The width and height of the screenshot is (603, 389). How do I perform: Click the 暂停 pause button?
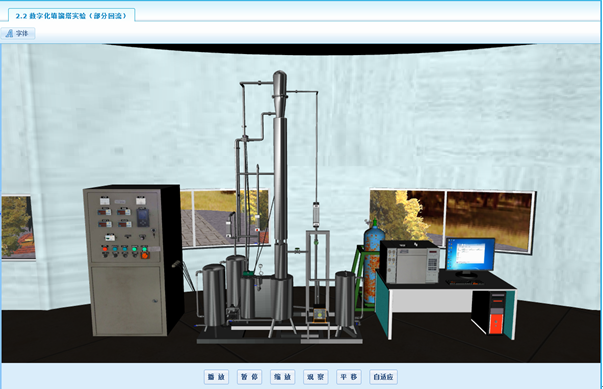(249, 377)
